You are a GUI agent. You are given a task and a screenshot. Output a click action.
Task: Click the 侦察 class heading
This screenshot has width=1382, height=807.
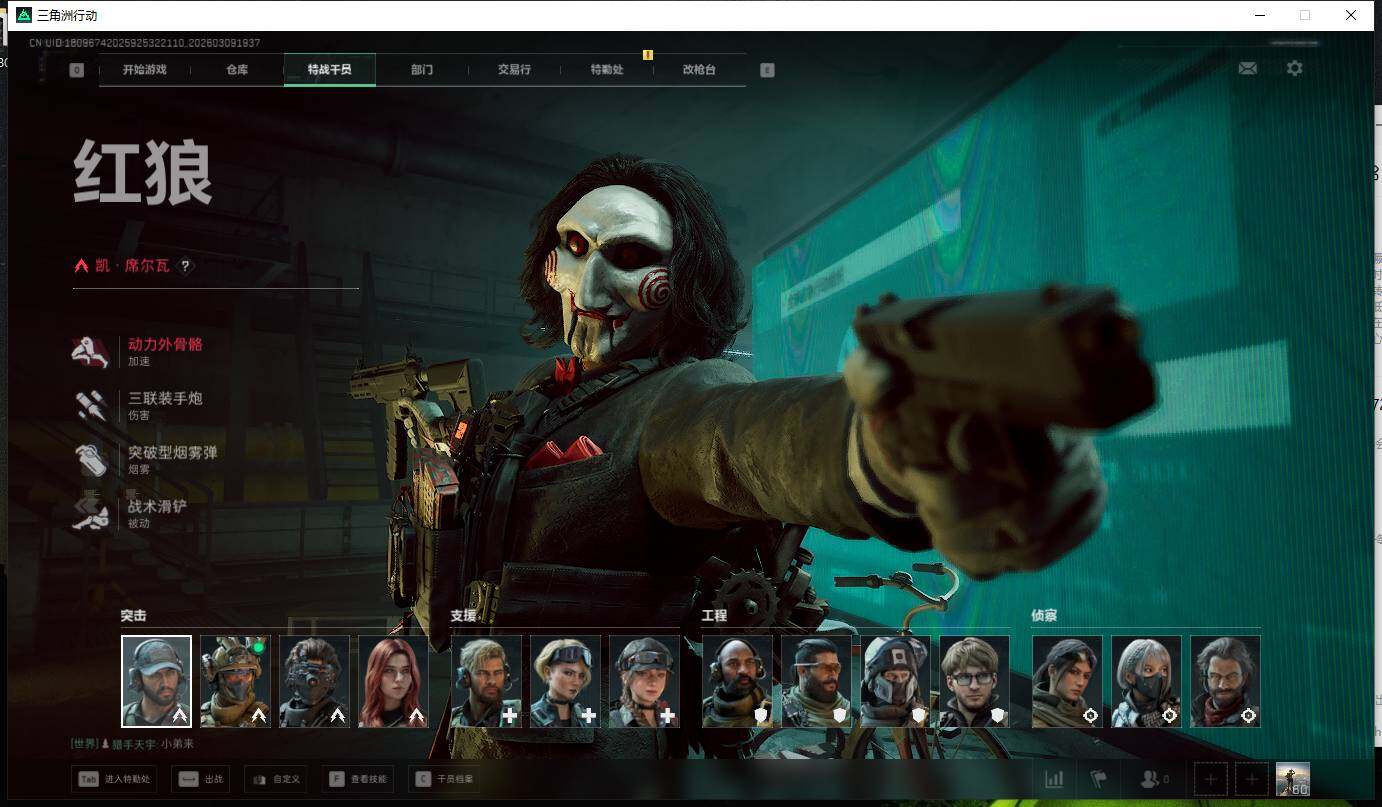pos(1044,616)
